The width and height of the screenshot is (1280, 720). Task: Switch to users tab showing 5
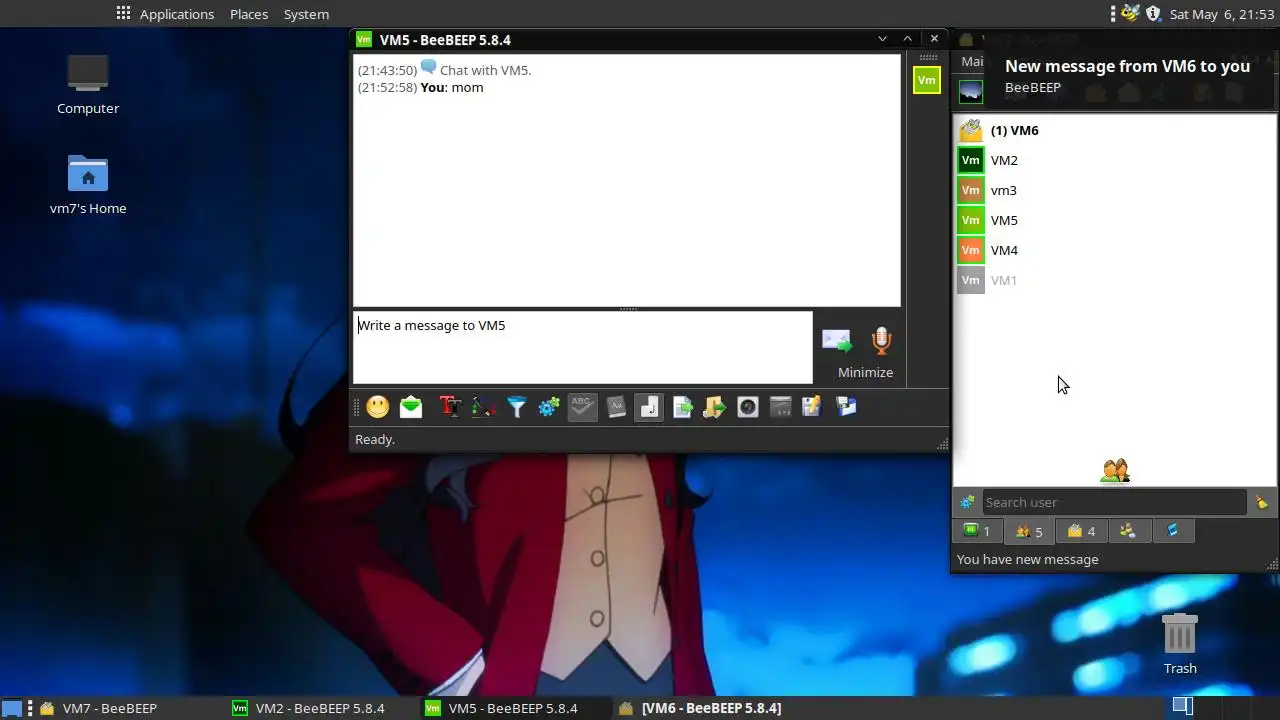click(1029, 531)
